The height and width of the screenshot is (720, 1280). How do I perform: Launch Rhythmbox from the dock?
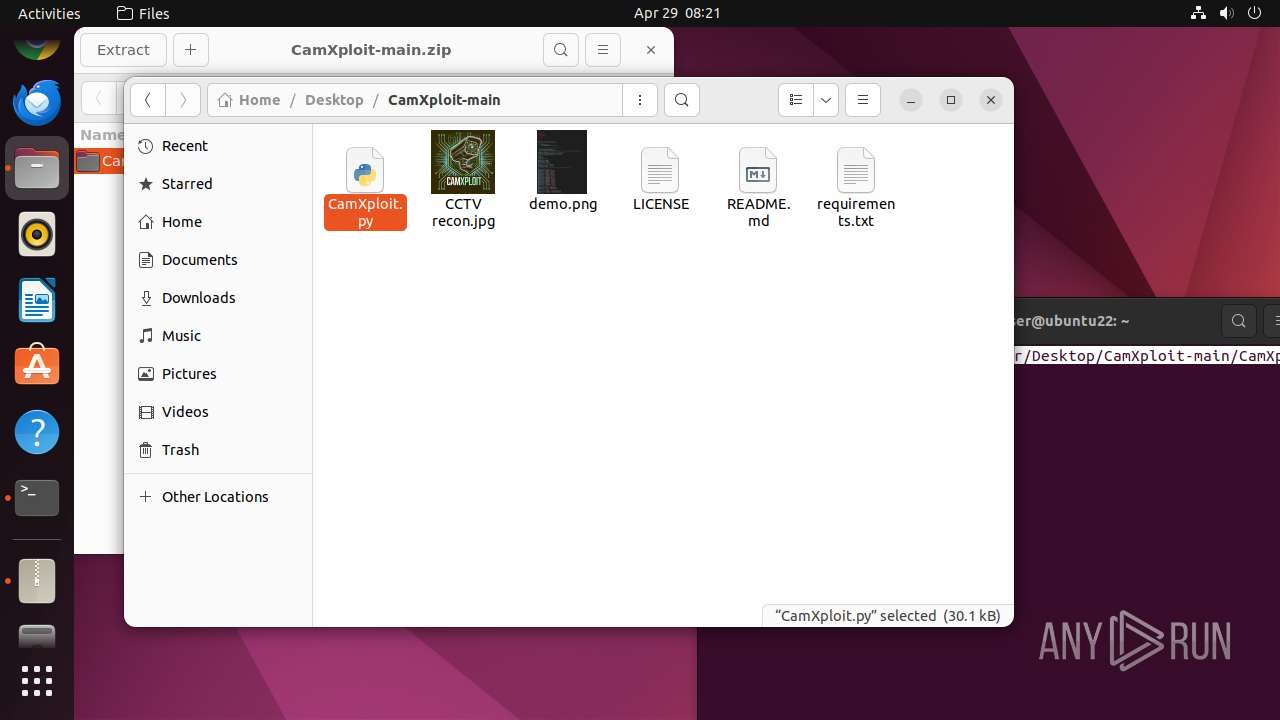pos(37,234)
